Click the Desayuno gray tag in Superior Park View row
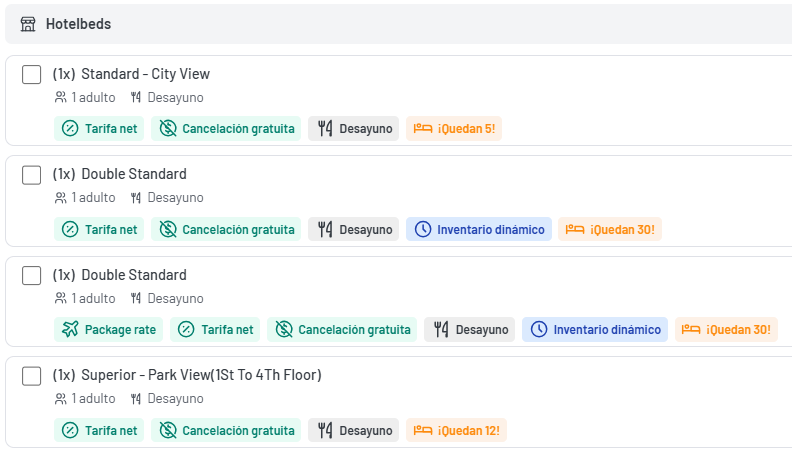 [x=354, y=430]
